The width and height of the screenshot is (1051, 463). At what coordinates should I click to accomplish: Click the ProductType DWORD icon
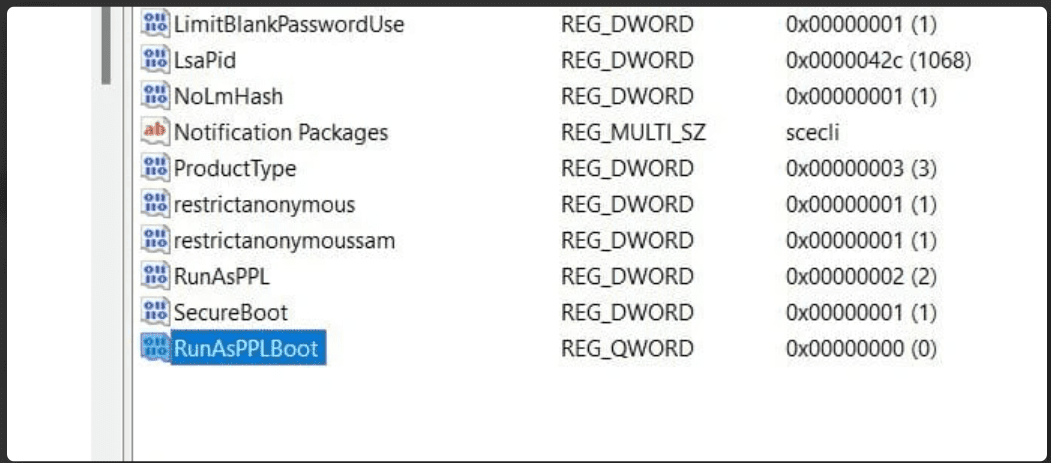(156, 168)
